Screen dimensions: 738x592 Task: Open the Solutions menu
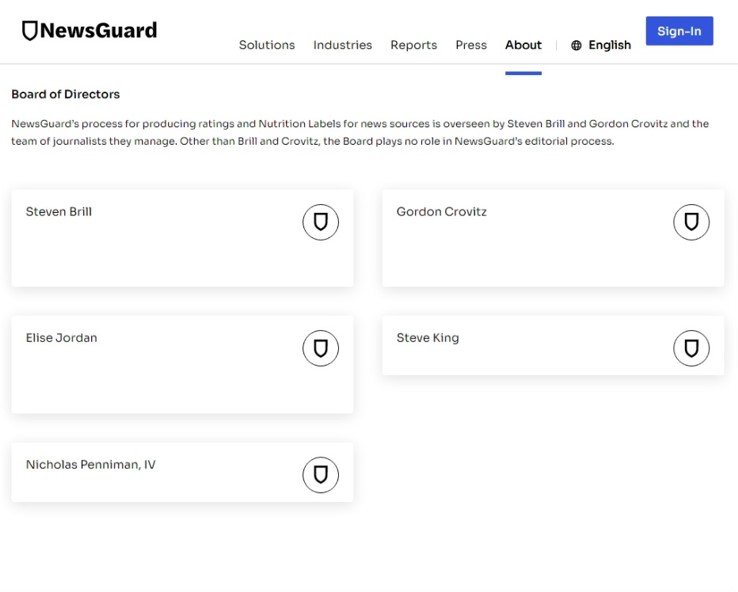pyautogui.click(x=267, y=45)
